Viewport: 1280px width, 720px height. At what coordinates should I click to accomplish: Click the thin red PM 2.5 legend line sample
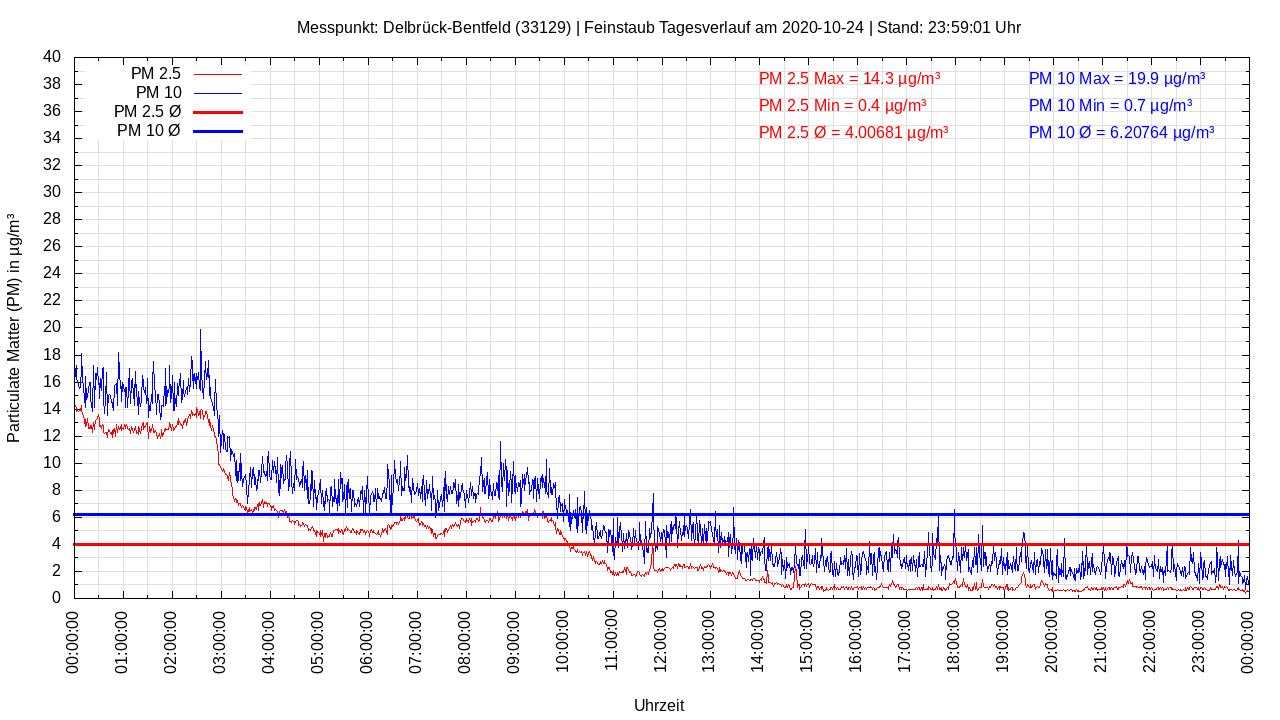[x=217, y=74]
